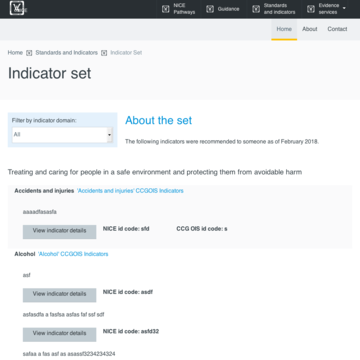The height and width of the screenshot is (360, 360).
Task: View indicator details for code asdf
Action: [60, 295]
